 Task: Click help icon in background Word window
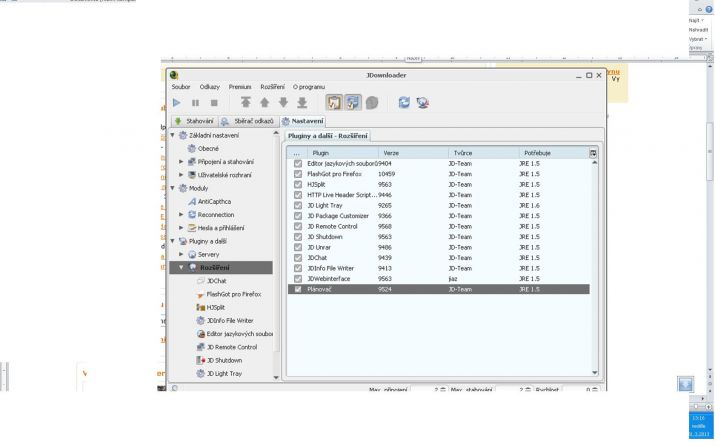(x=709, y=9)
